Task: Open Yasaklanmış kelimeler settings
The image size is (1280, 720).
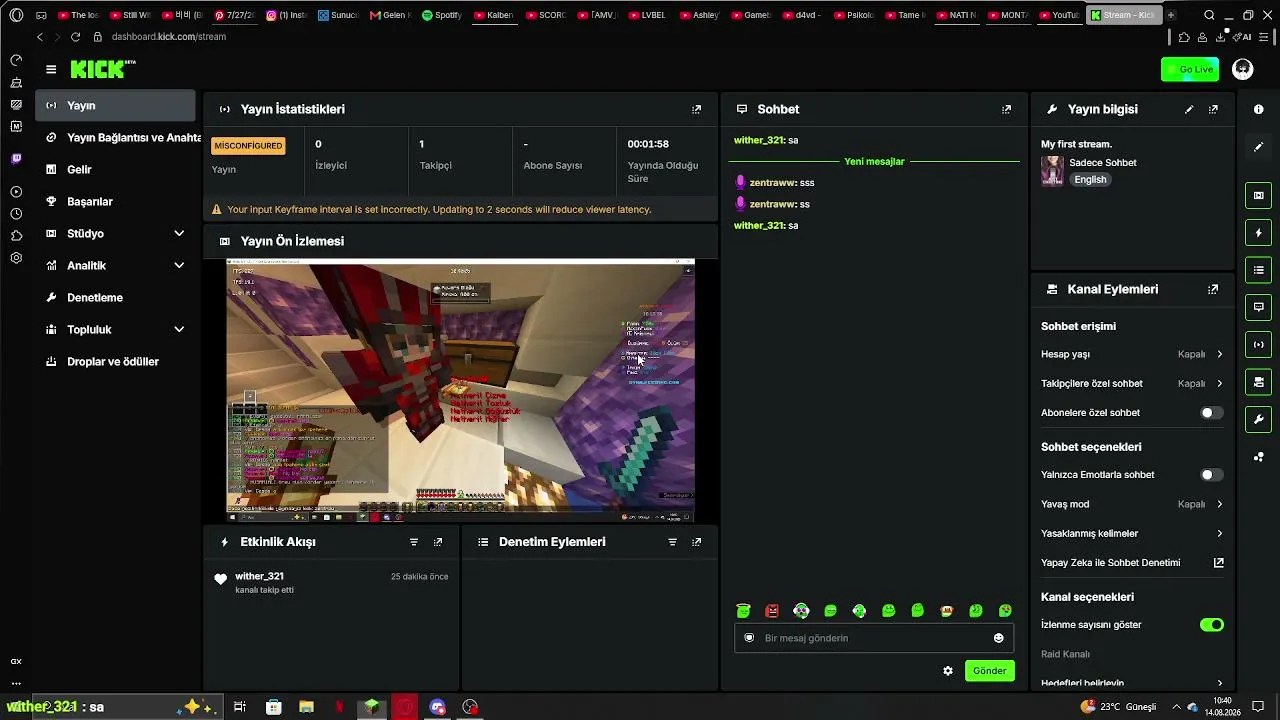Action: (1132, 534)
